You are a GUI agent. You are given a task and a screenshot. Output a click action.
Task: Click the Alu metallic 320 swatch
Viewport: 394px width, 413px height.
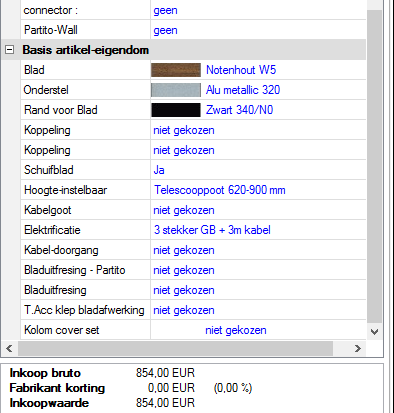(176, 90)
